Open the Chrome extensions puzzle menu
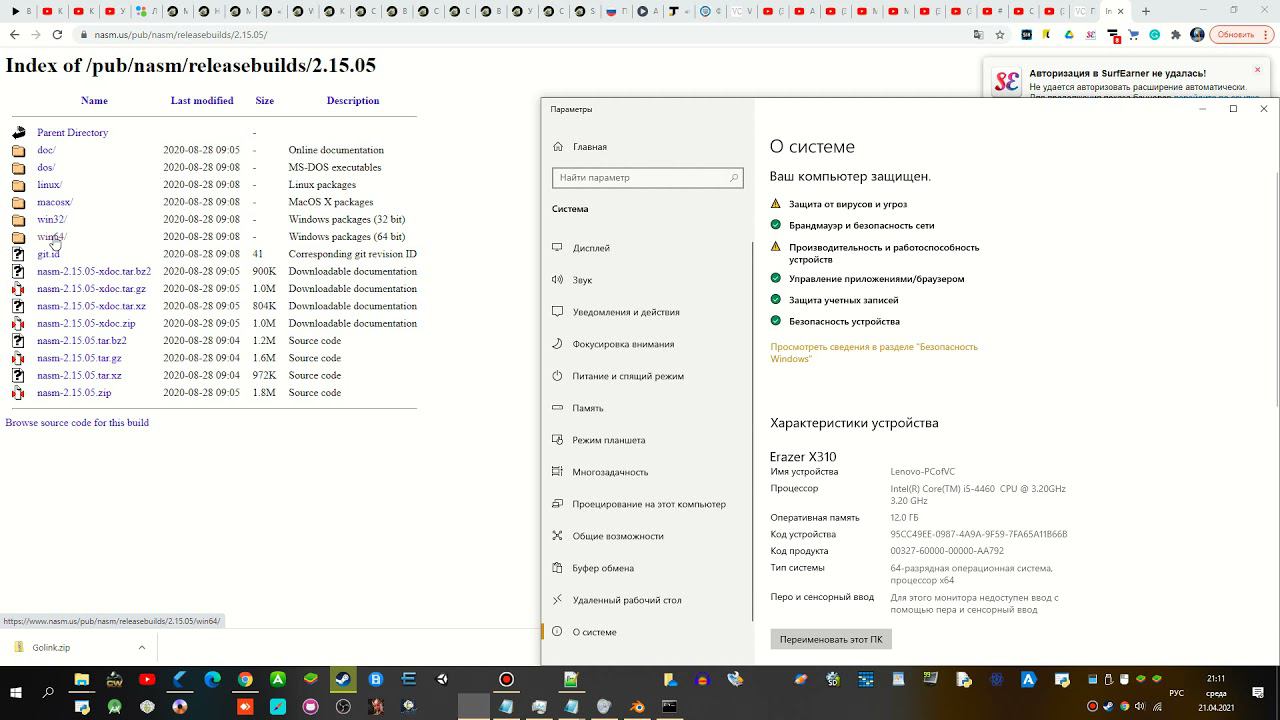The width and height of the screenshot is (1280, 720). [1175, 34]
